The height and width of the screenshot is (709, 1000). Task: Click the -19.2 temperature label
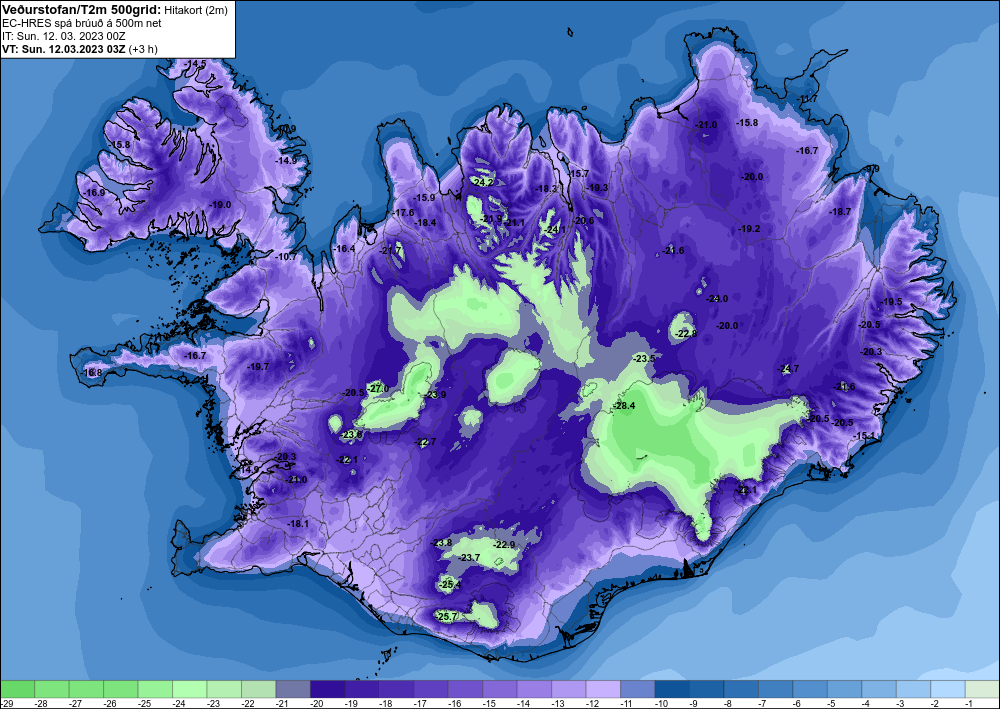tap(749, 229)
